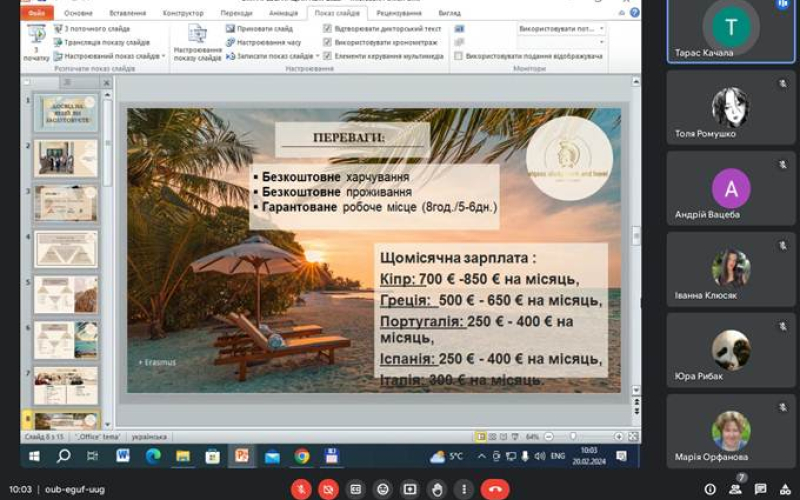
Task: Open the Рецензування ribbon tab
Action: pyautogui.click(x=399, y=13)
